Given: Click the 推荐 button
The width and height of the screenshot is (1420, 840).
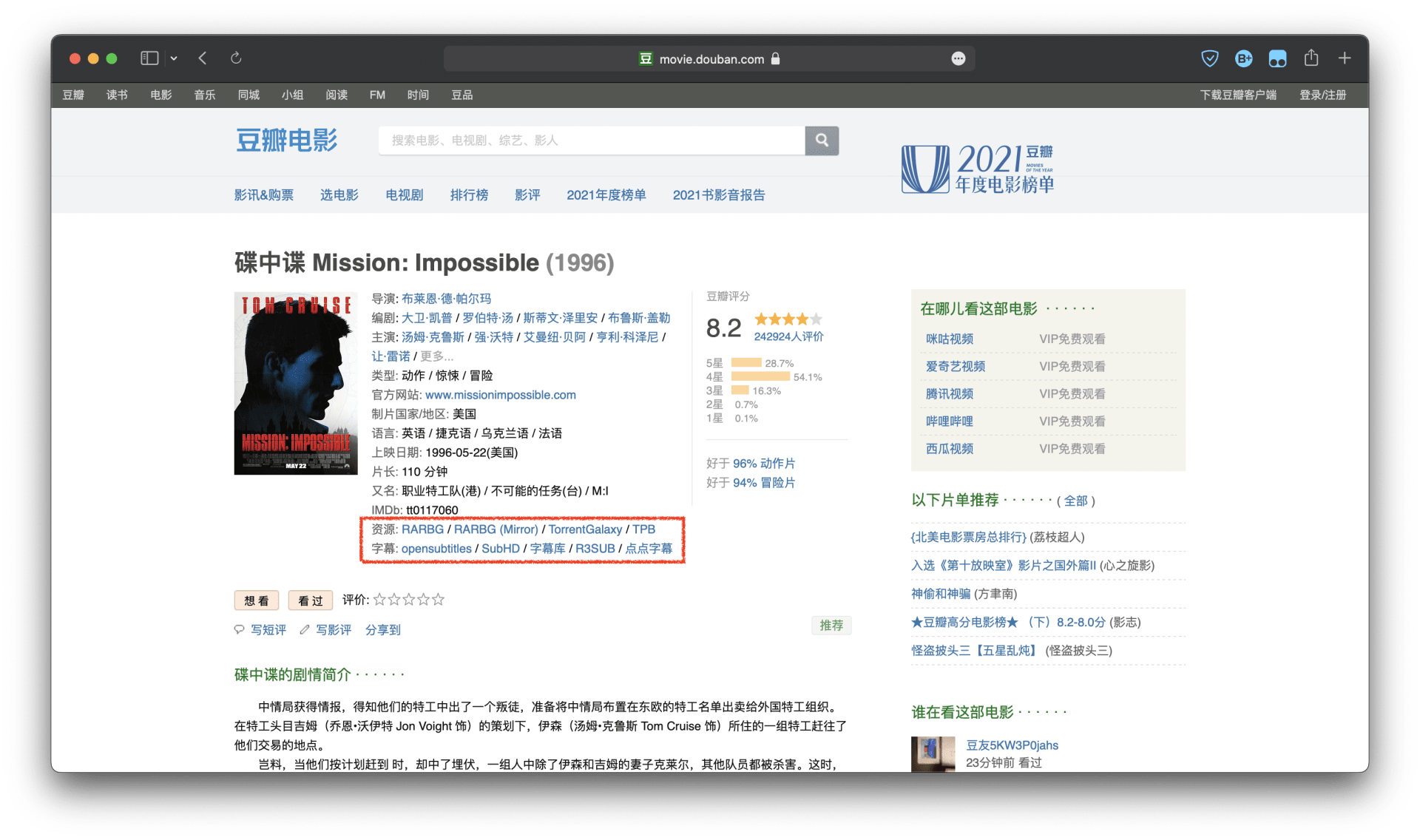Looking at the screenshot, I should [831, 626].
